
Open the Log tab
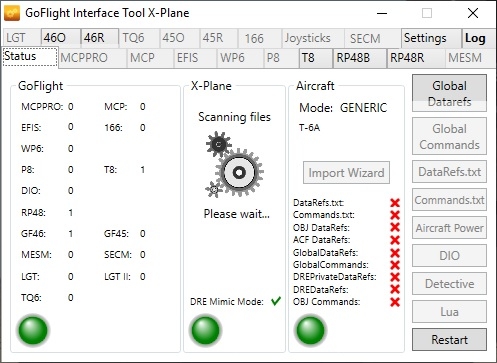pyautogui.click(x=478, y=38)
